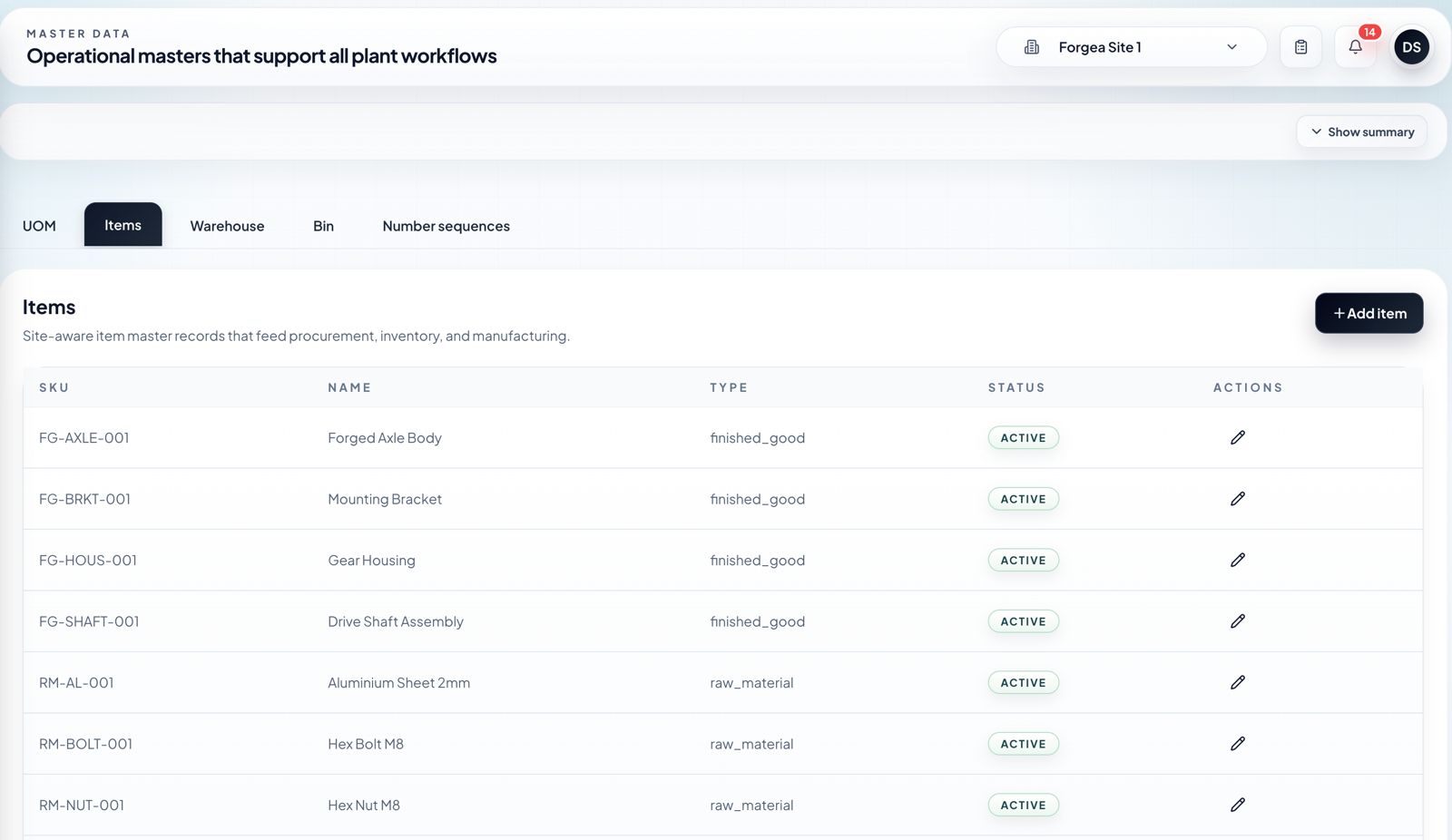Click the Hex Nut M8 name
Viewport: 1452px width, 840px height.
[364, 805]
